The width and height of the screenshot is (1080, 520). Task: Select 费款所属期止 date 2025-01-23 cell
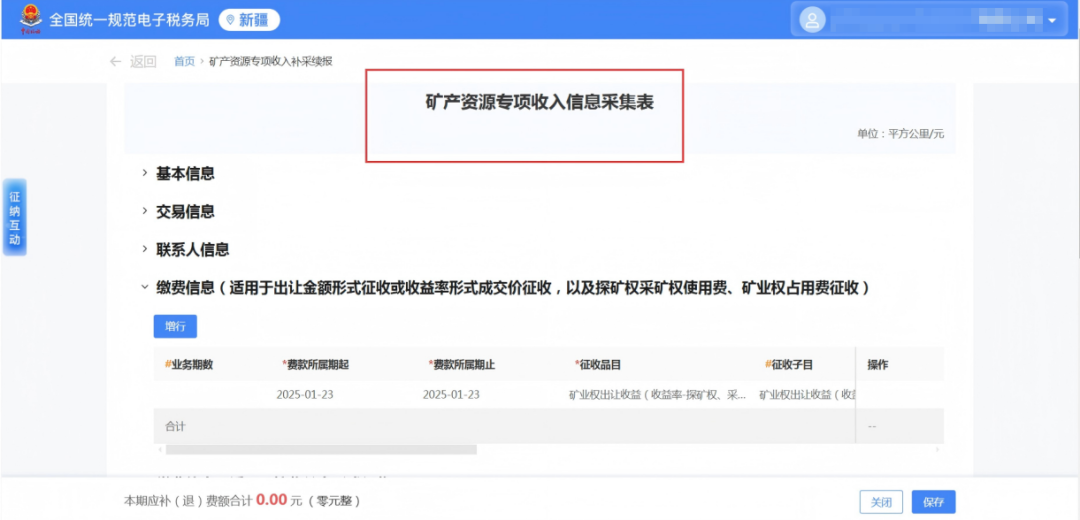click(x=451, y=395)
